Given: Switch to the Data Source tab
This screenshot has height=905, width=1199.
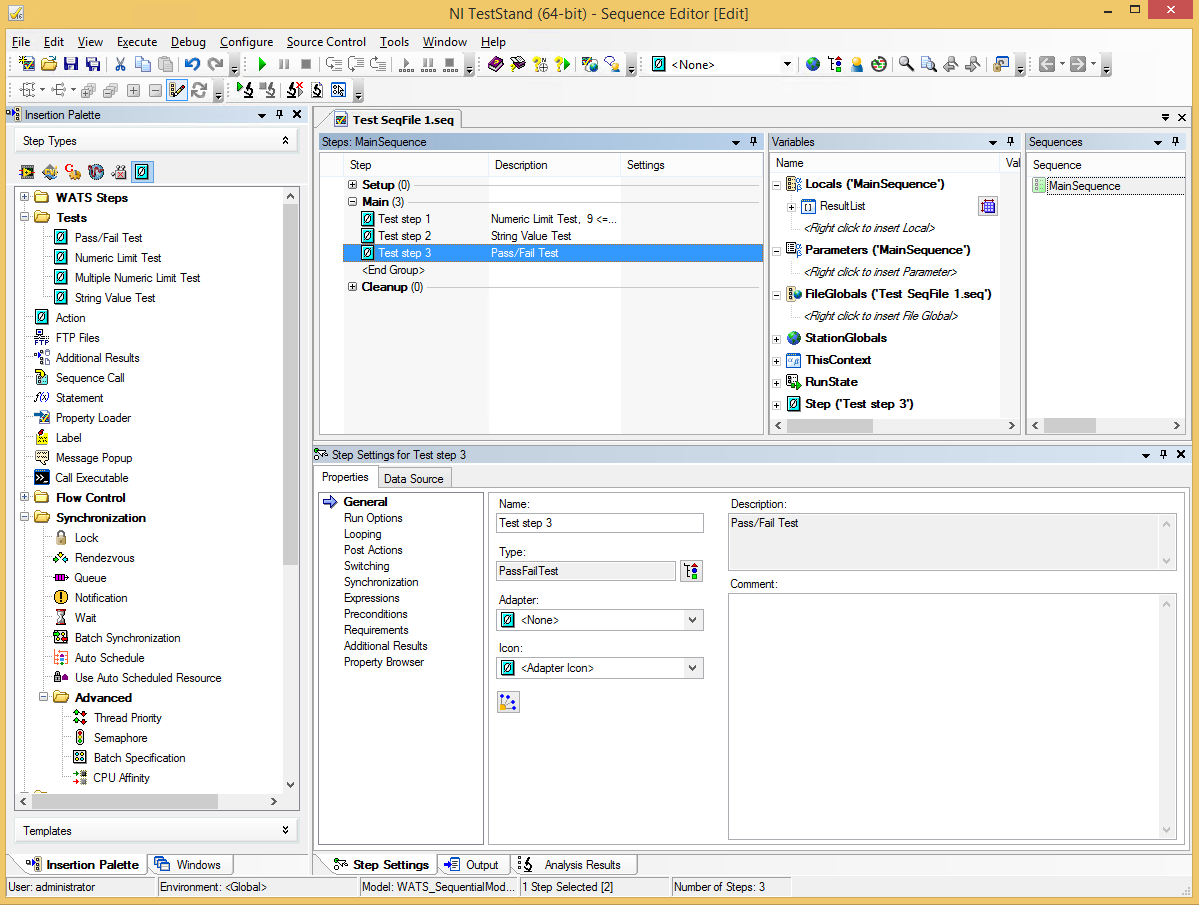Looking at the screenshot, I should tap(414, 478).
